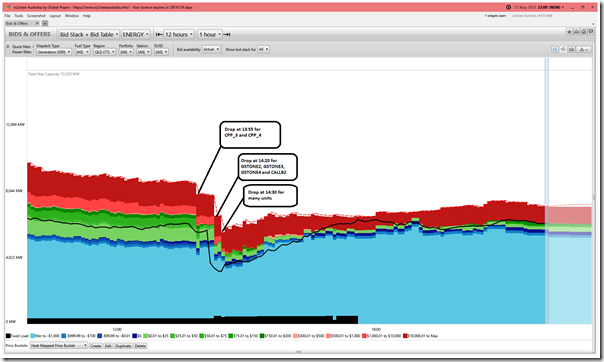Click the $10,000.01 to Max legend swatch
This screenshot has height=362, width=604.
pos(405,336)
